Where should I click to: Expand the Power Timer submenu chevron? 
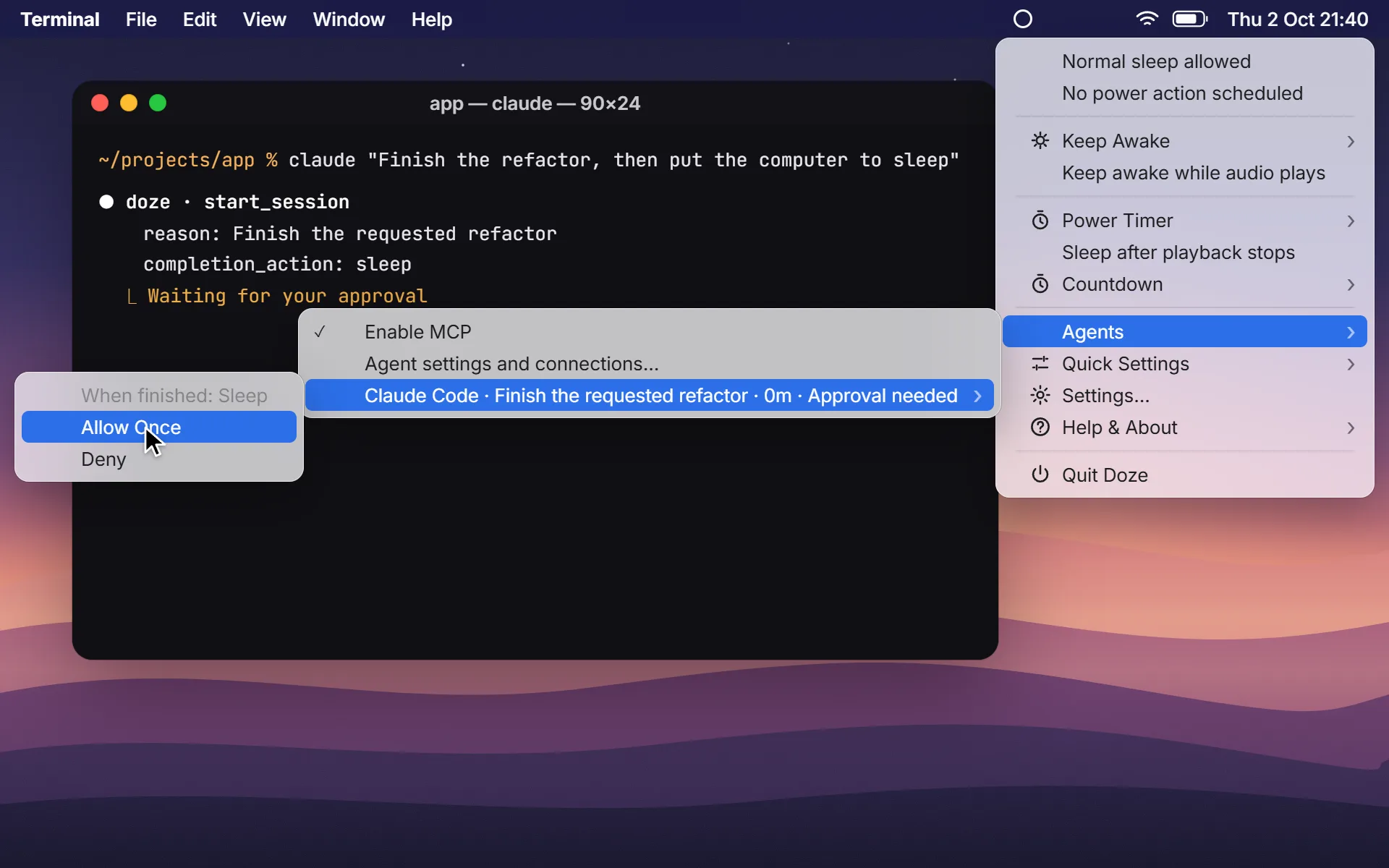(1350, 221)
